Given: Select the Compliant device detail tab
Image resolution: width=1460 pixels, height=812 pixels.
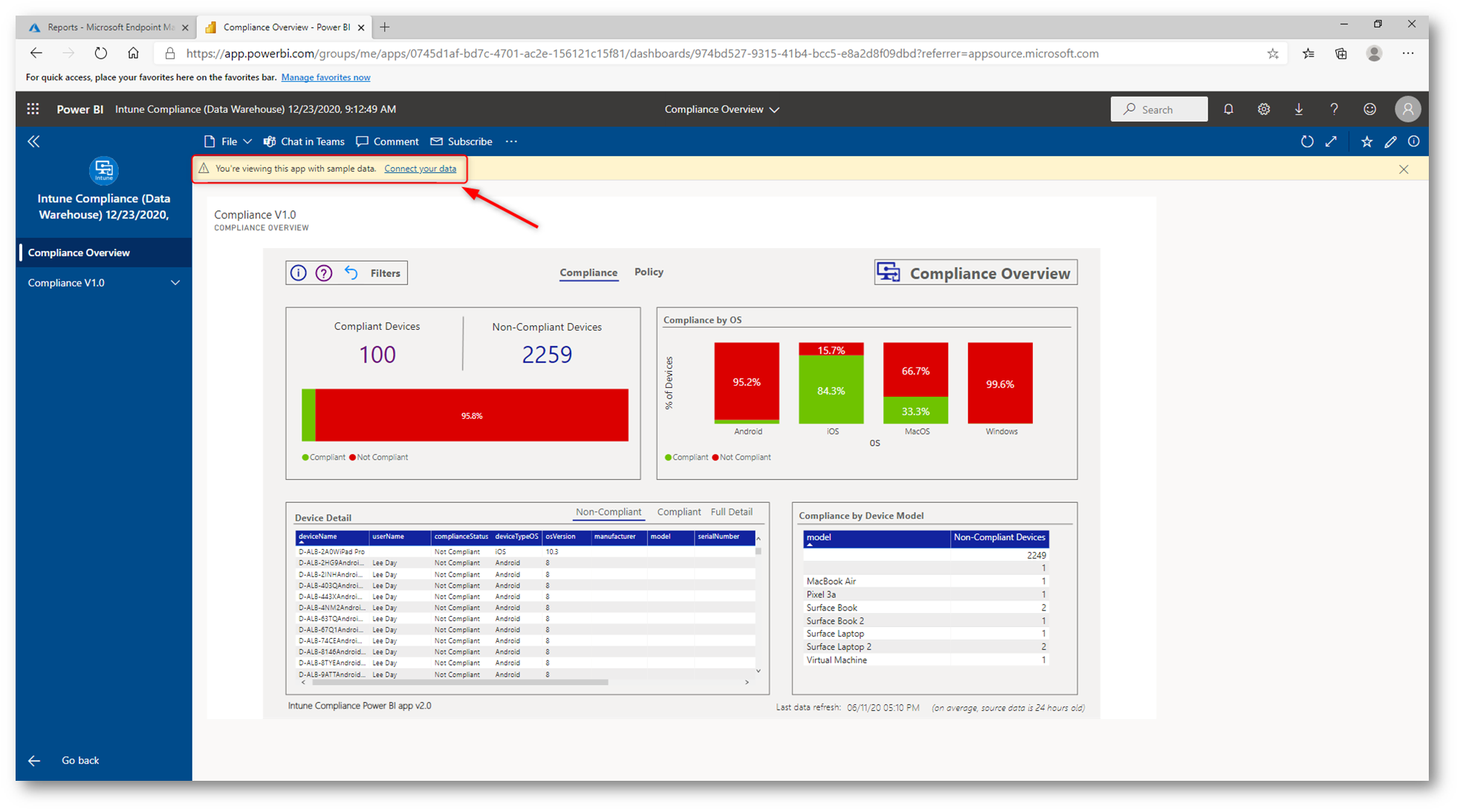Looking at the screenshot, I should (678, 512).
